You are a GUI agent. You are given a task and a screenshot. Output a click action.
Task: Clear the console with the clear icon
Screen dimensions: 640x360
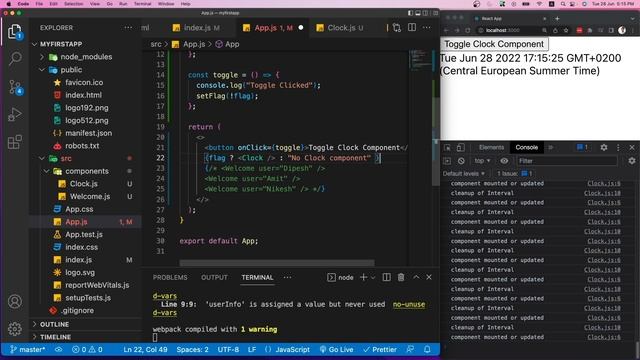pos(461,161)
